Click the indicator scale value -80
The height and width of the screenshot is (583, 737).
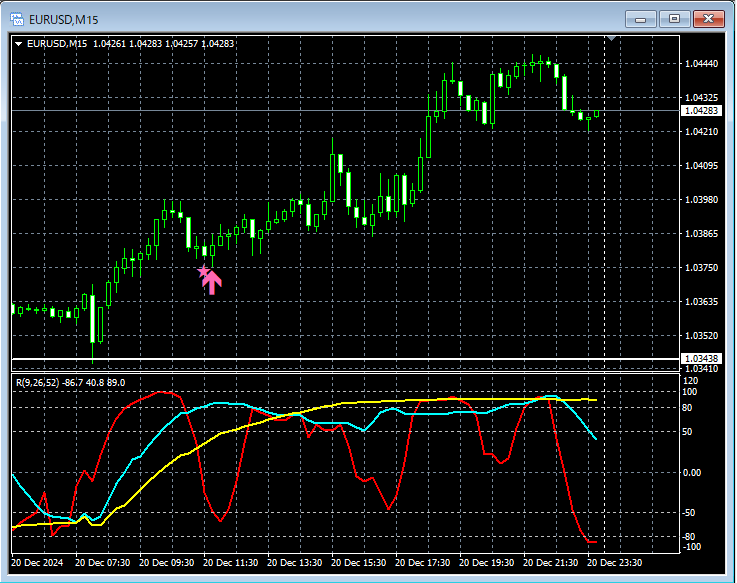pos(689,536)
